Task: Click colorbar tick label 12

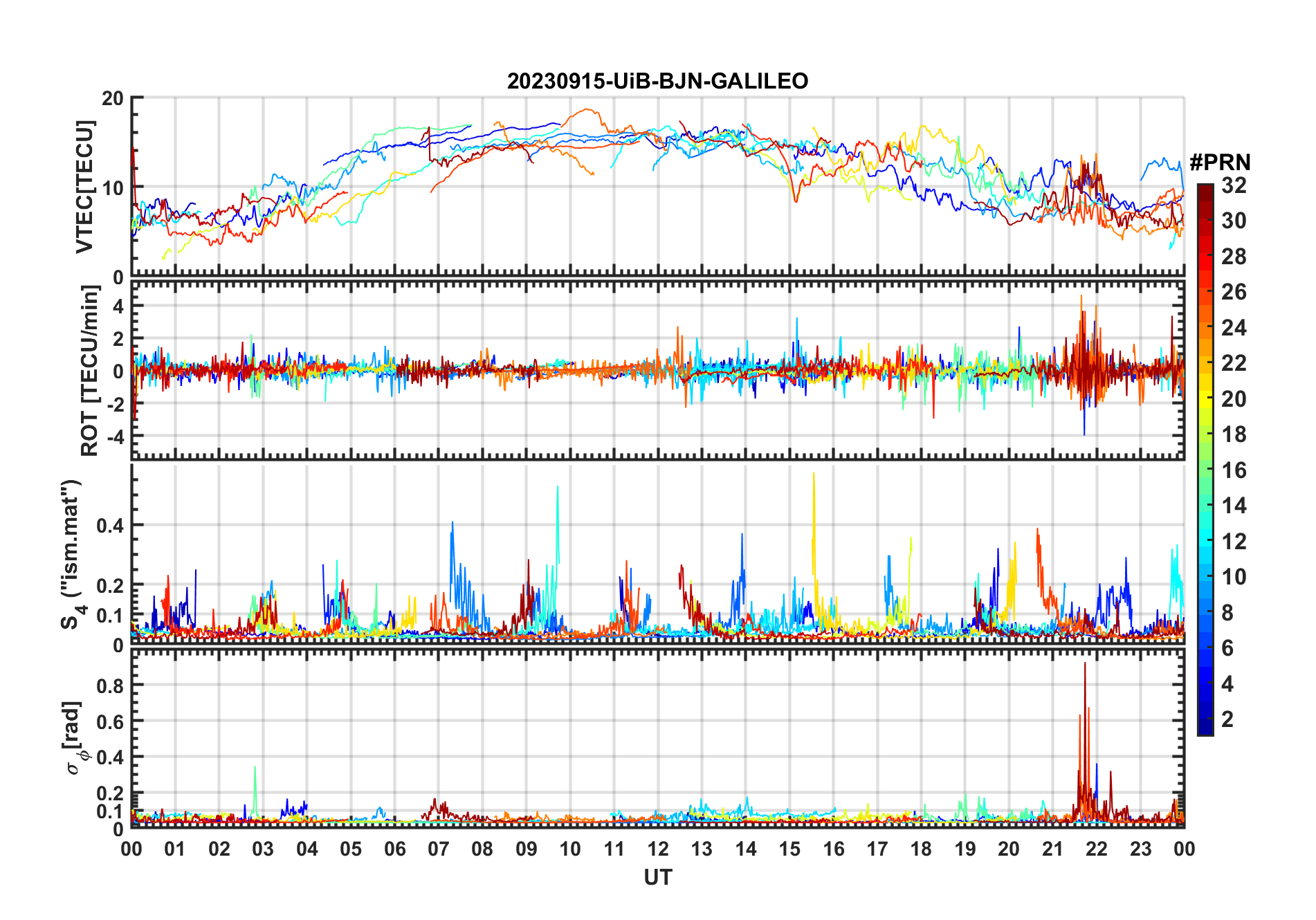Action: click(x=1234, y=542)
